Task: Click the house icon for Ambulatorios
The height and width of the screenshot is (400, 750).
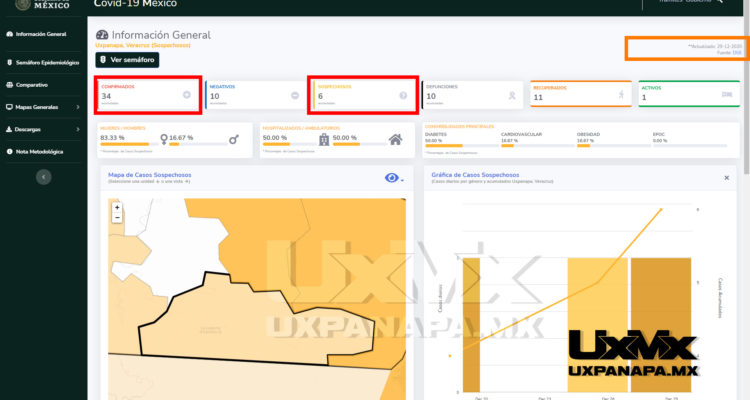Action: point(396,139)
